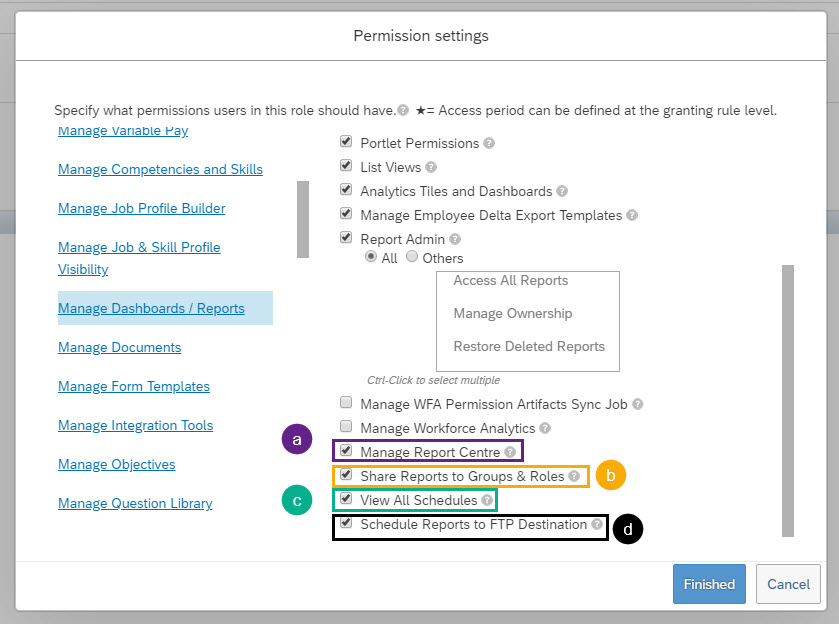The width and height of the screenshot is (839, 624).
Task: Click help icon next to Manage Workforce Analytics
Action: pyautogui.click(x=545, y=428)
